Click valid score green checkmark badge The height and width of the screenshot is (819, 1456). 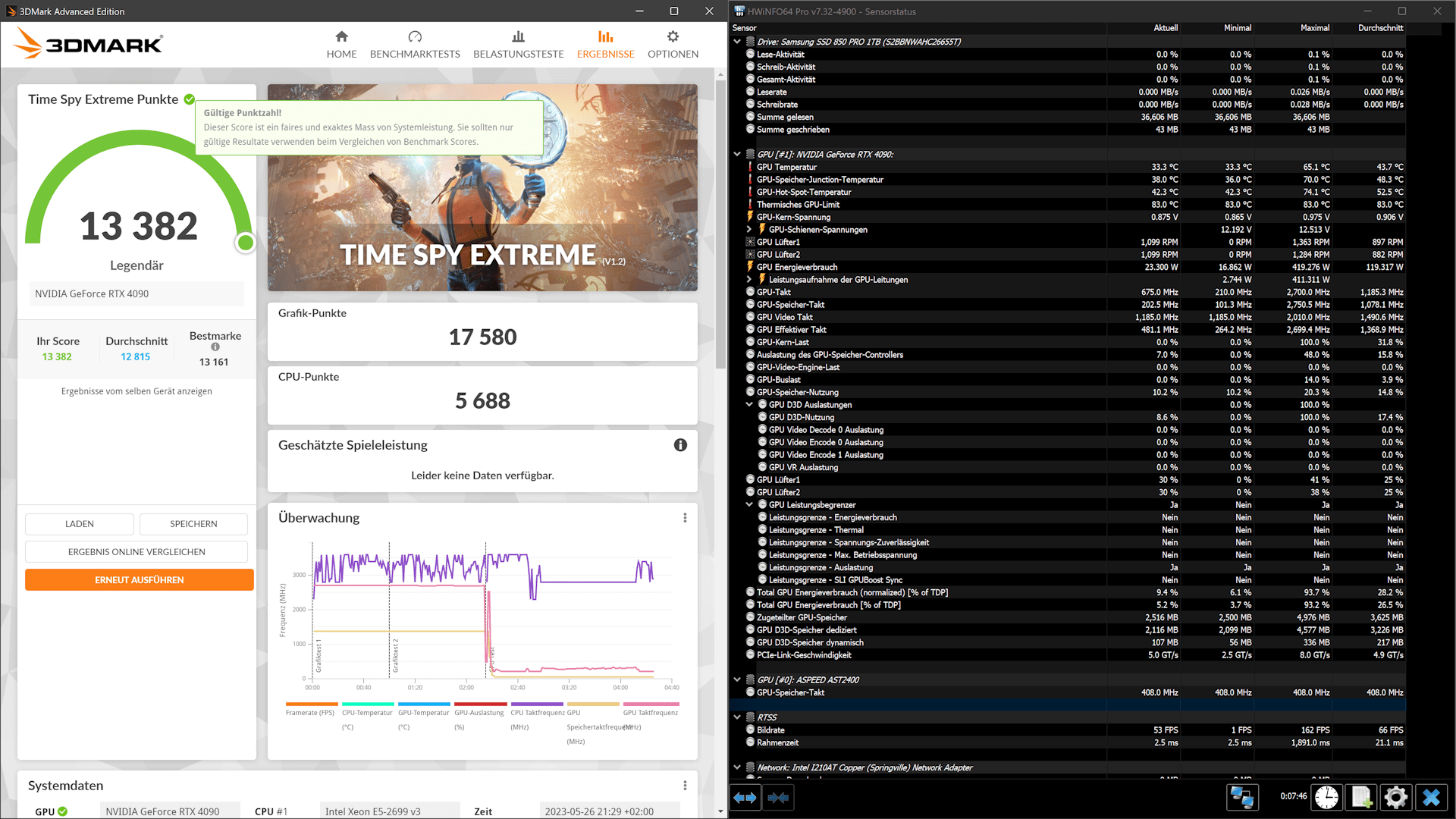(x=190, y=99)
